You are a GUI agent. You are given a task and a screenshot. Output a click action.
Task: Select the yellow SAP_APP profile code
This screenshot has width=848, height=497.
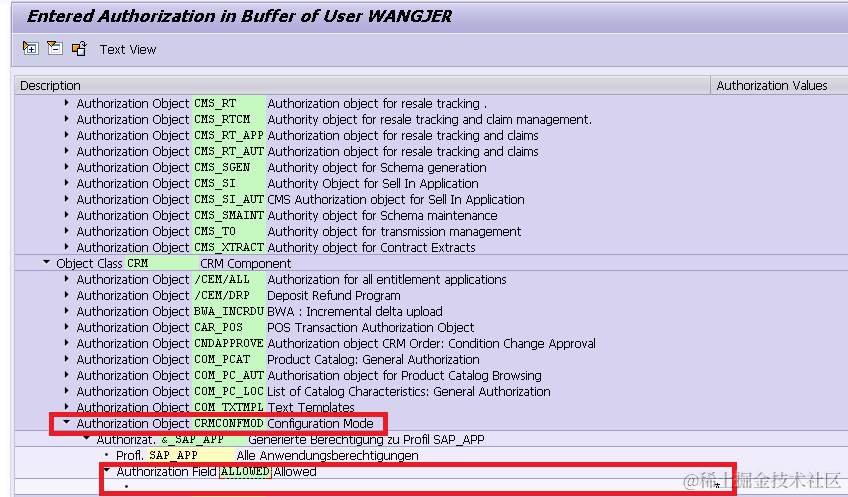(190, 455)
